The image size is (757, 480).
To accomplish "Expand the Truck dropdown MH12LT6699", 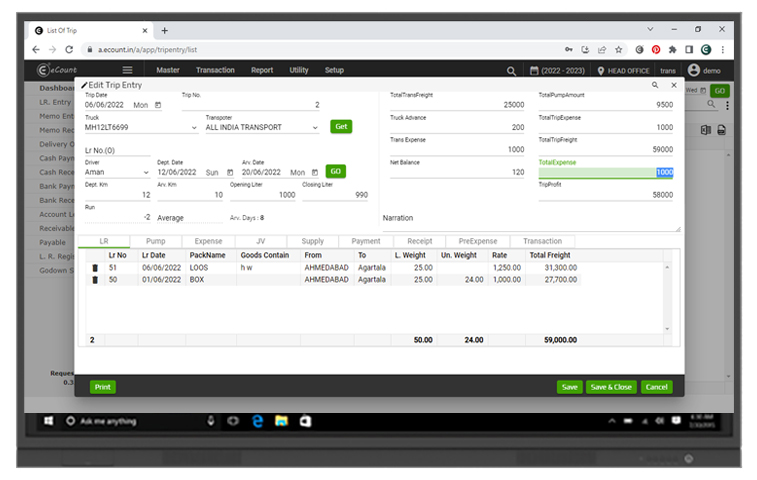I will click(194, 128).
